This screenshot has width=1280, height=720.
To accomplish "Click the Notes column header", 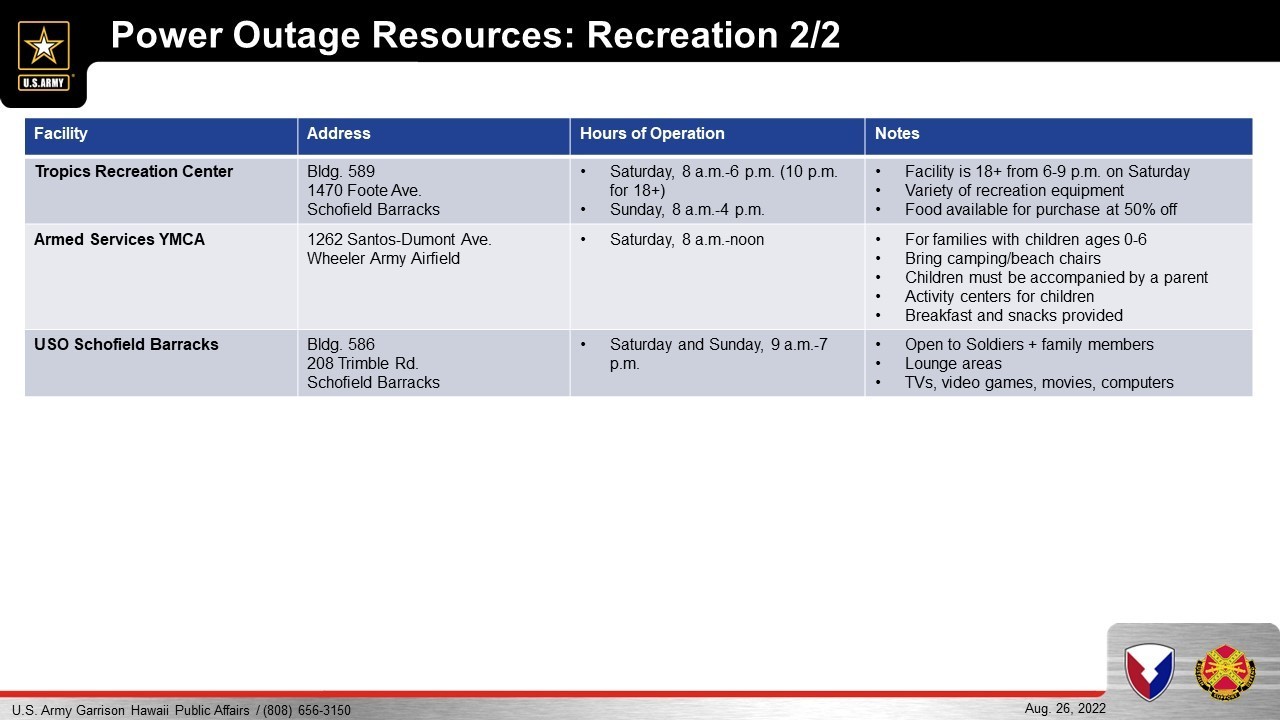I will pos(896,134).
